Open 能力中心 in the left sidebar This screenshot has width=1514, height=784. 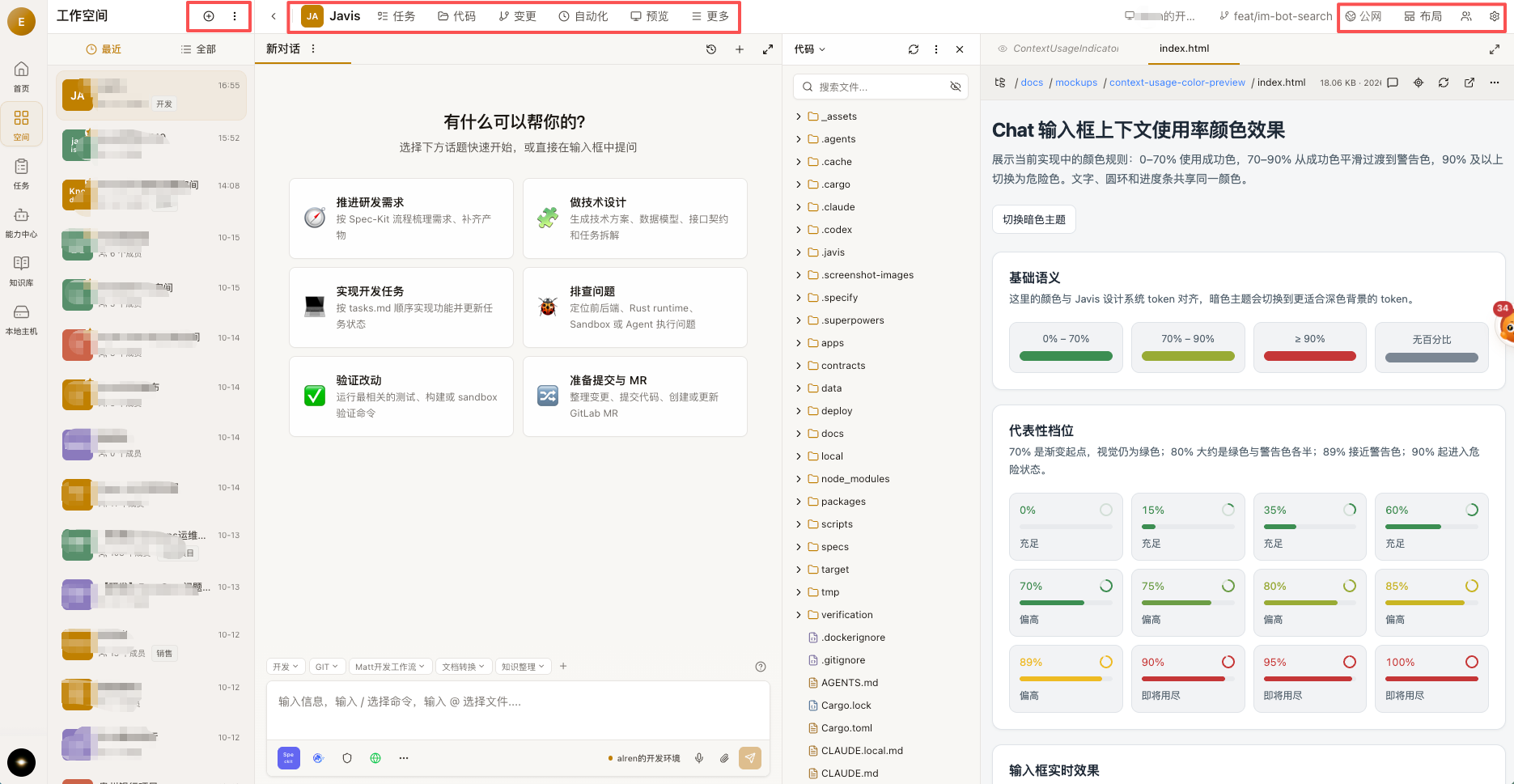tap(22, 222)
